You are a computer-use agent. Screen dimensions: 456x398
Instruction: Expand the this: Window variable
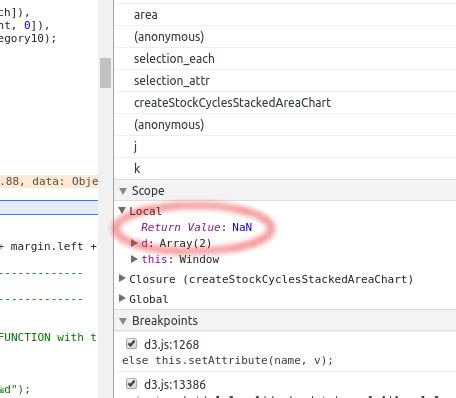coord(134,259)
